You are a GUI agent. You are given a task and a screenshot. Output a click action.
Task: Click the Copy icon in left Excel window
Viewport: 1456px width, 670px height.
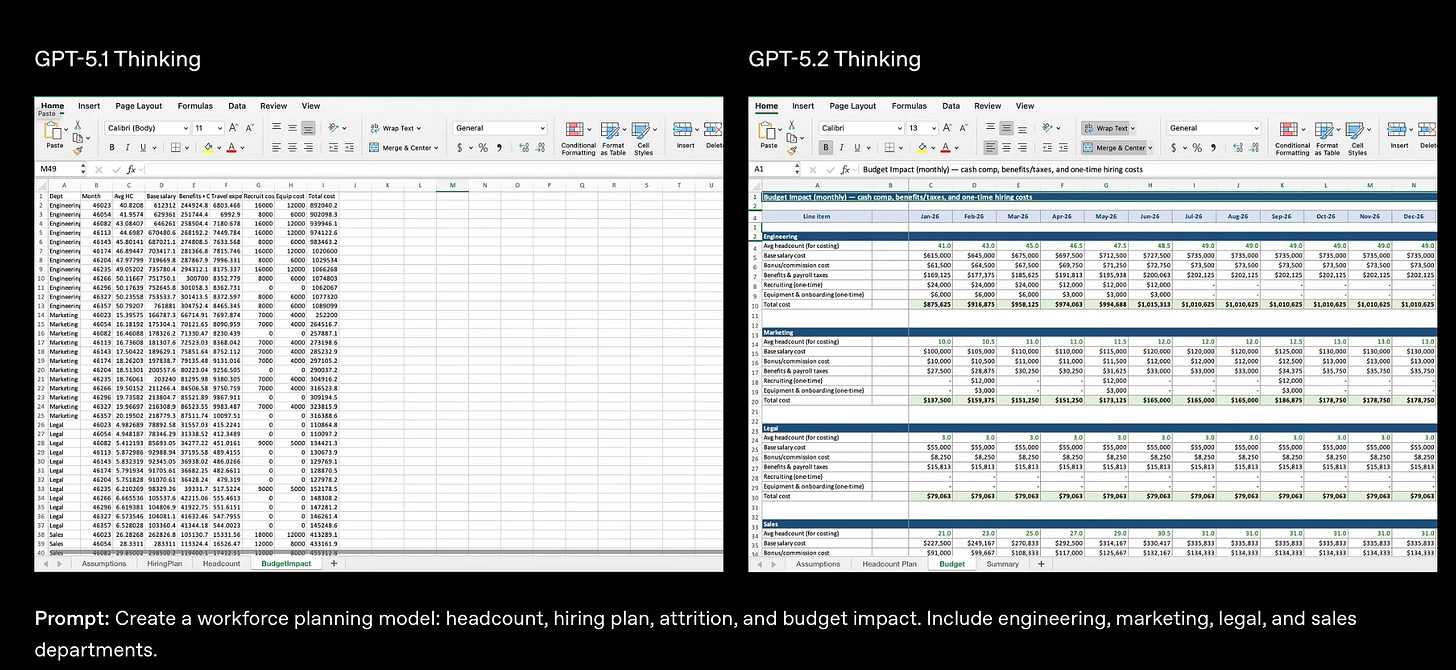77,138
